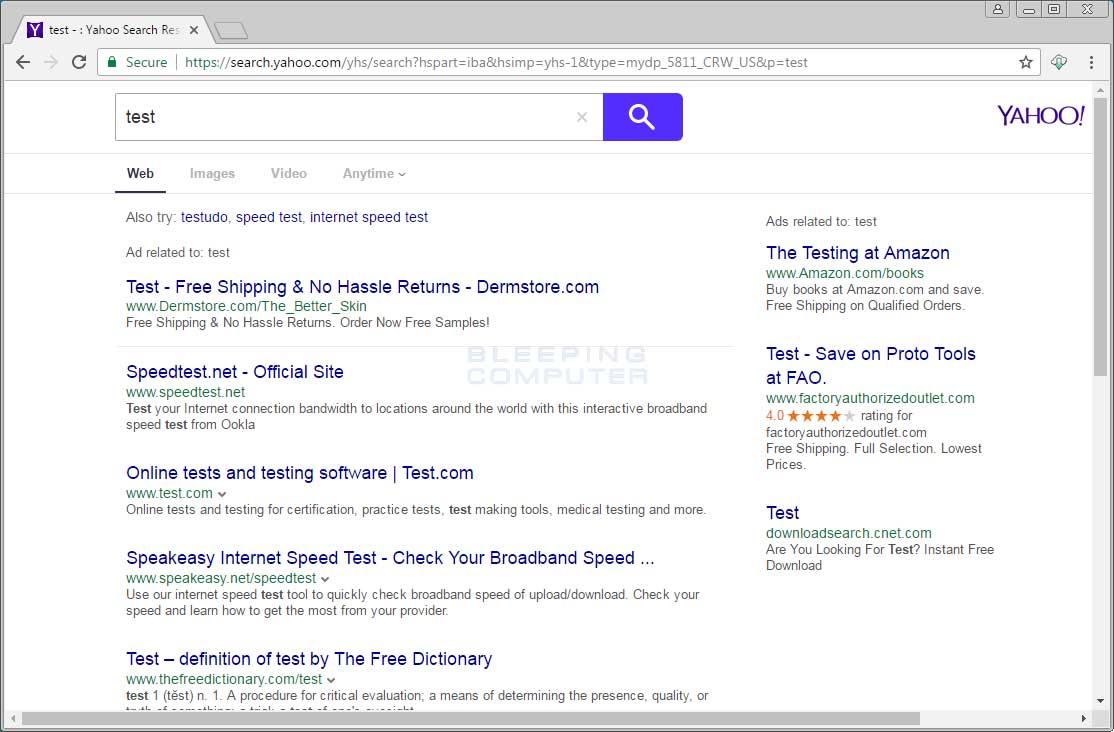Expand the arrow next to www.speakeasy.net/speedtest
The image size is (1114, 732).
pos(325,579)
